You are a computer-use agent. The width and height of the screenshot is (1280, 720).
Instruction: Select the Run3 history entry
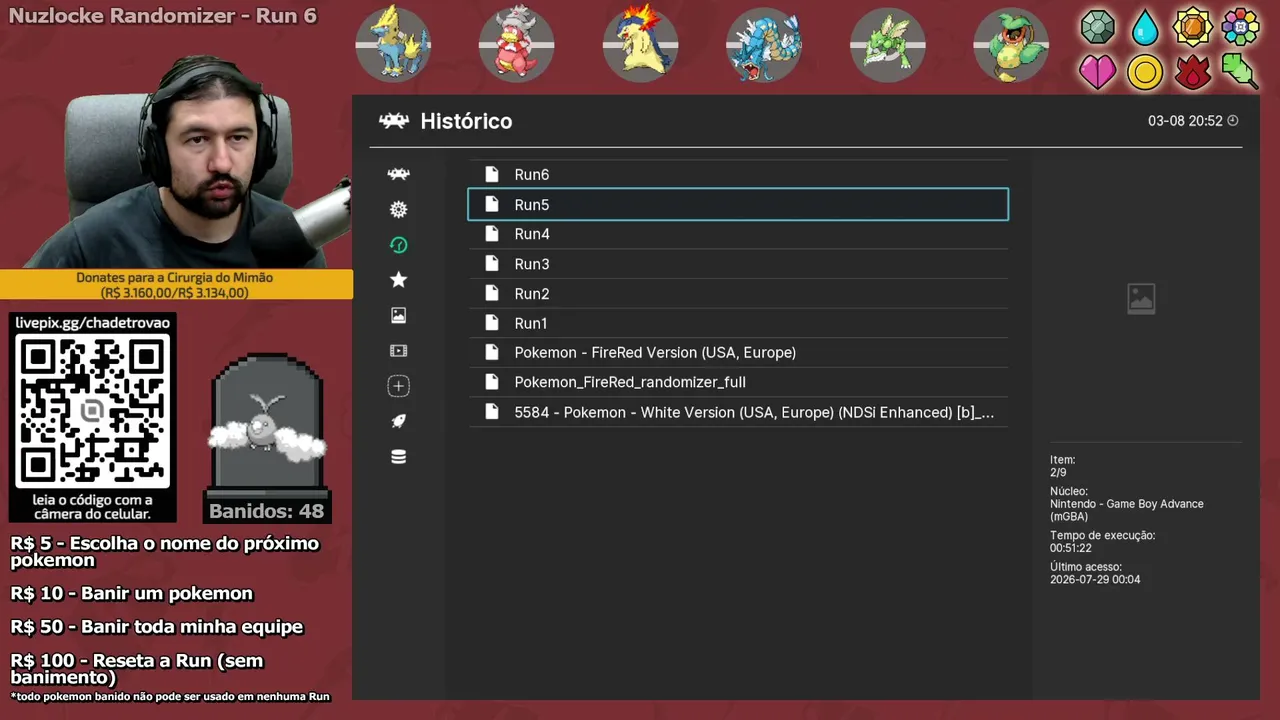738,264
